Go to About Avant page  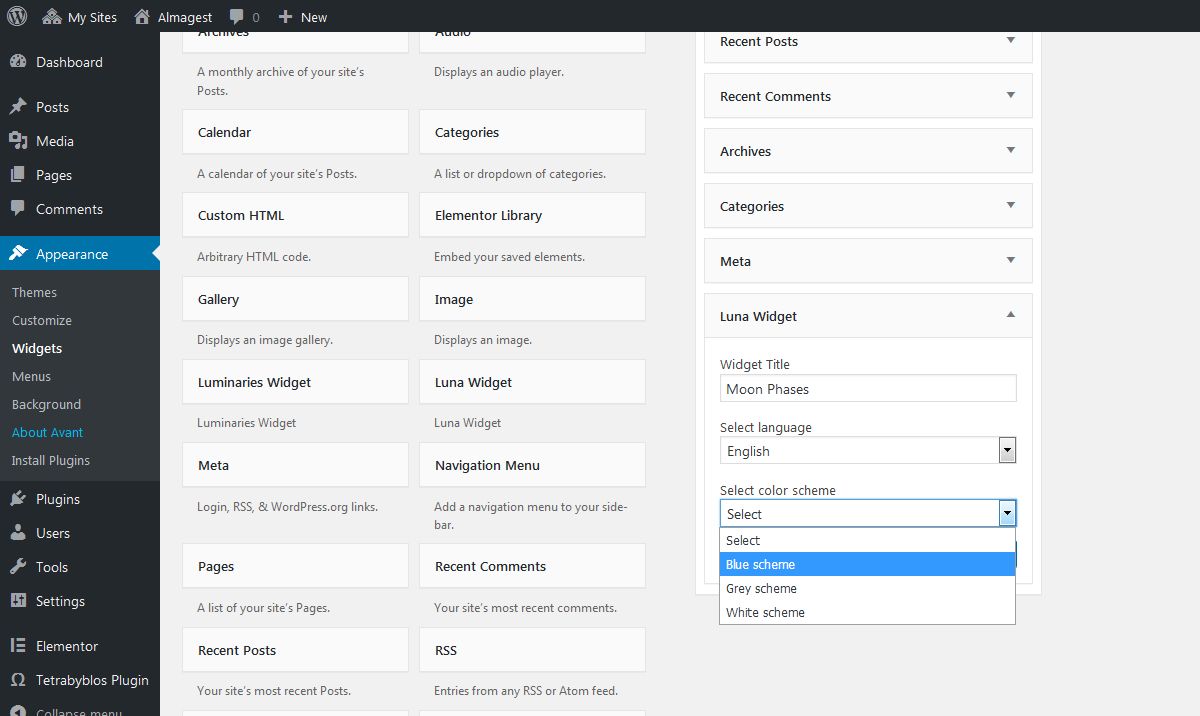click(47, 433)
